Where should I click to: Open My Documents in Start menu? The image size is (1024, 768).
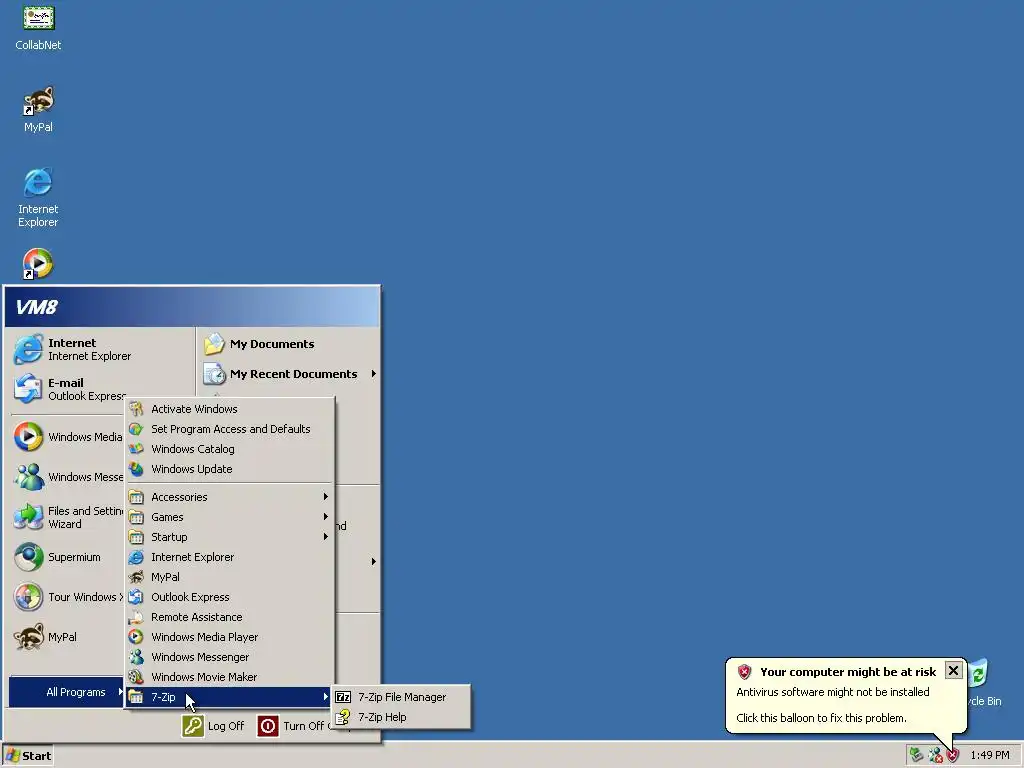point(259,344)
